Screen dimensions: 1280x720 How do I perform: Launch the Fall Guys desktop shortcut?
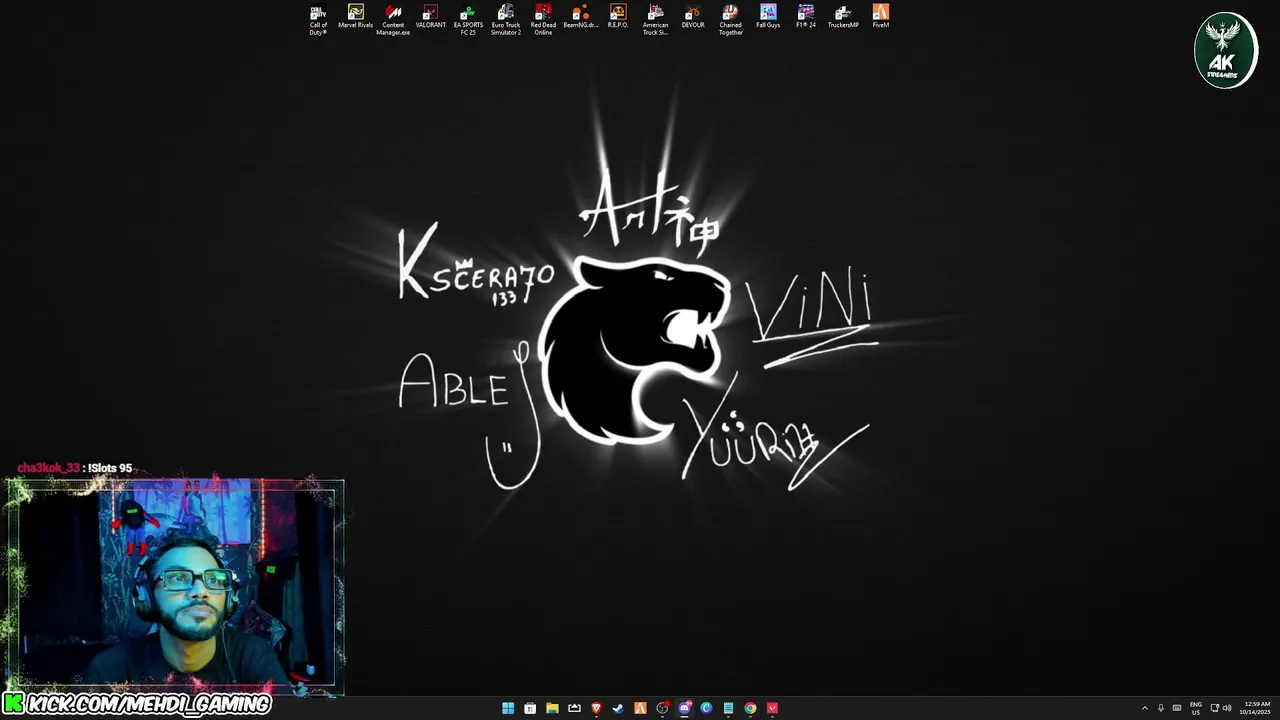768,16
